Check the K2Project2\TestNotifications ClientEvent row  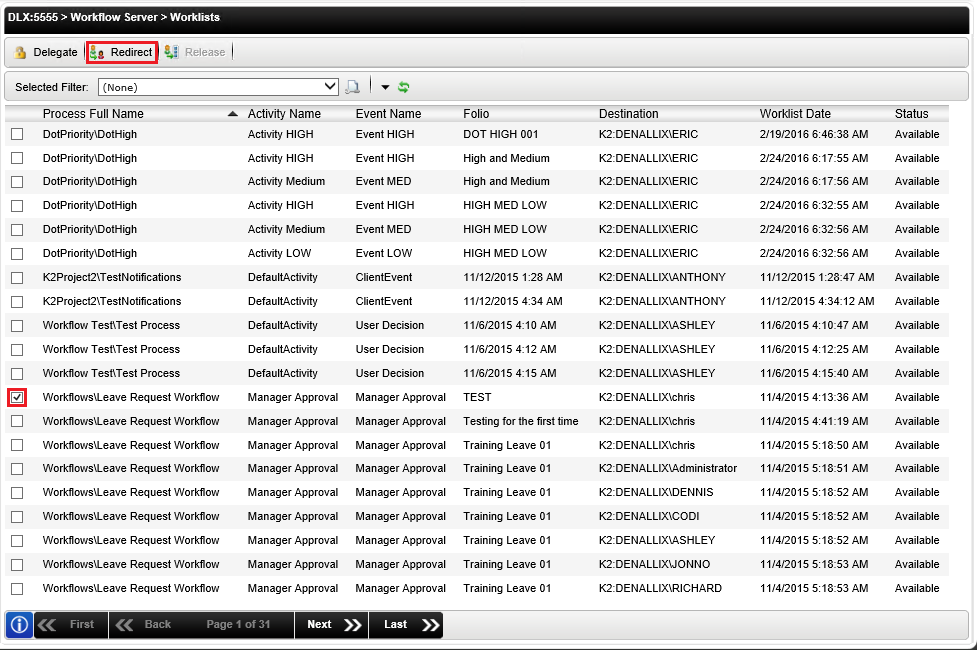[x=16, y=277]
